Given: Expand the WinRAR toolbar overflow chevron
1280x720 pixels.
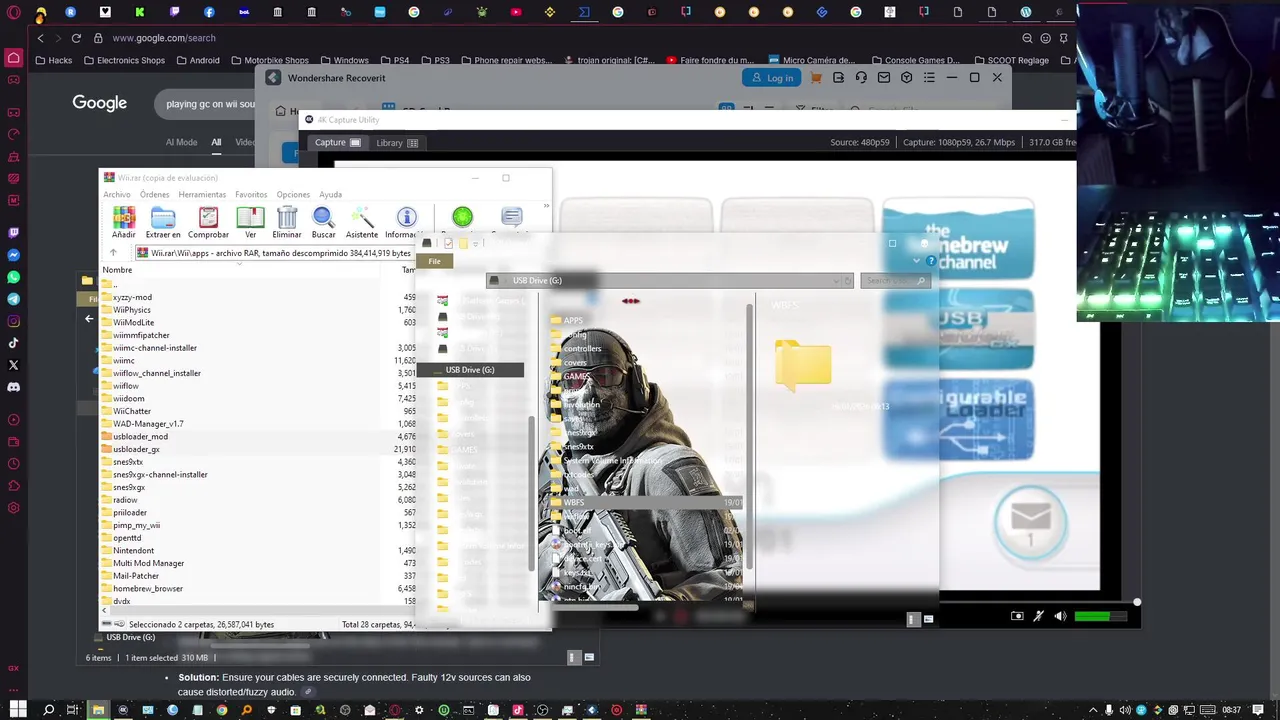Looking at the screenshot, I should pyautogui.click(x=546, y=206).
